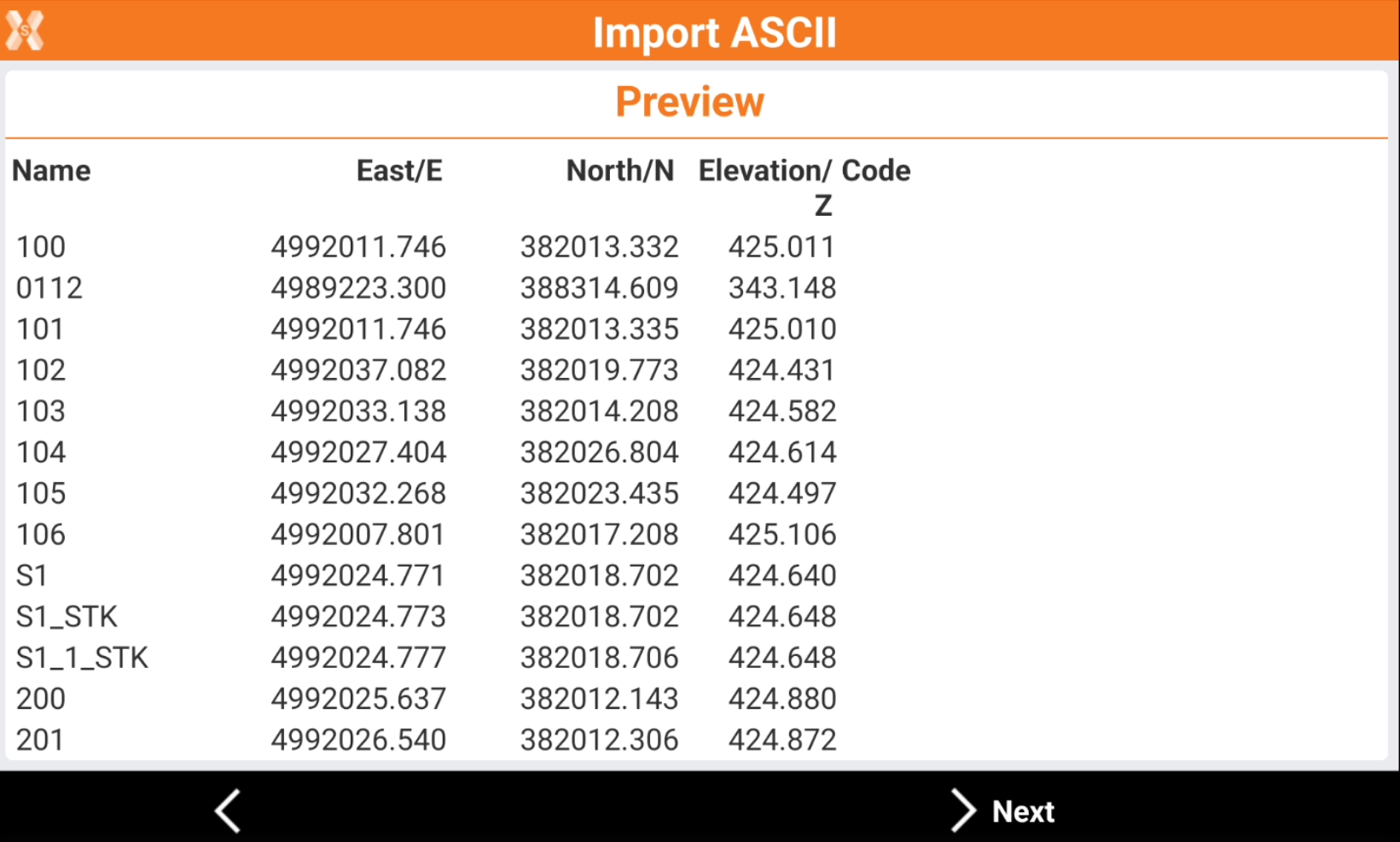Click the Code column header
Screen dimensions: 1400x842
point(876,171)
